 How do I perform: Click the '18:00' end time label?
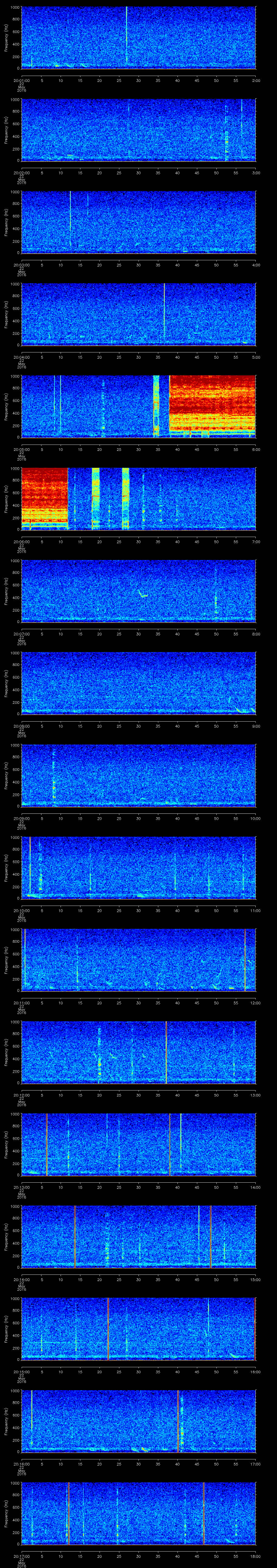coord(256,1556)
